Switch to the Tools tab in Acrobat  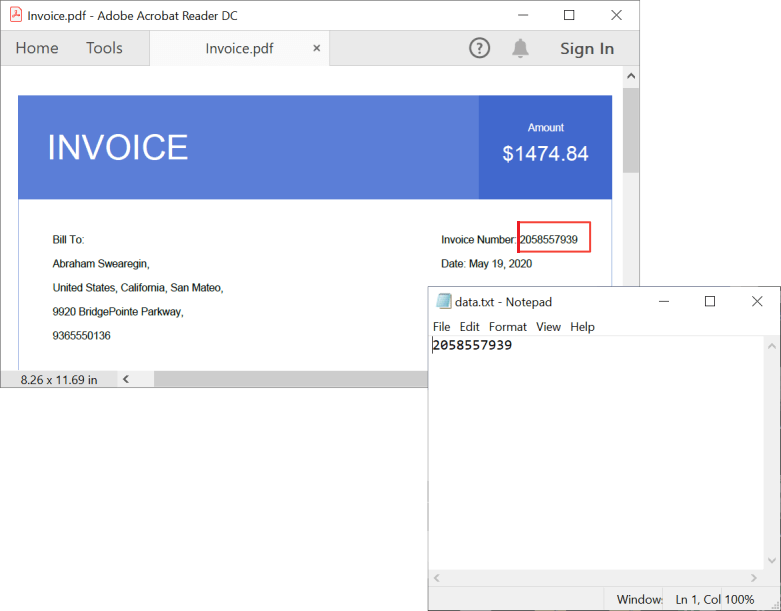(104, 48)
